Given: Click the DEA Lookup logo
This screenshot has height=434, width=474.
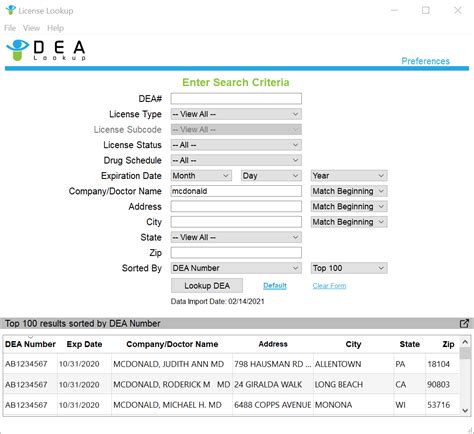Looking at the screenshot, I should point(46,50).
